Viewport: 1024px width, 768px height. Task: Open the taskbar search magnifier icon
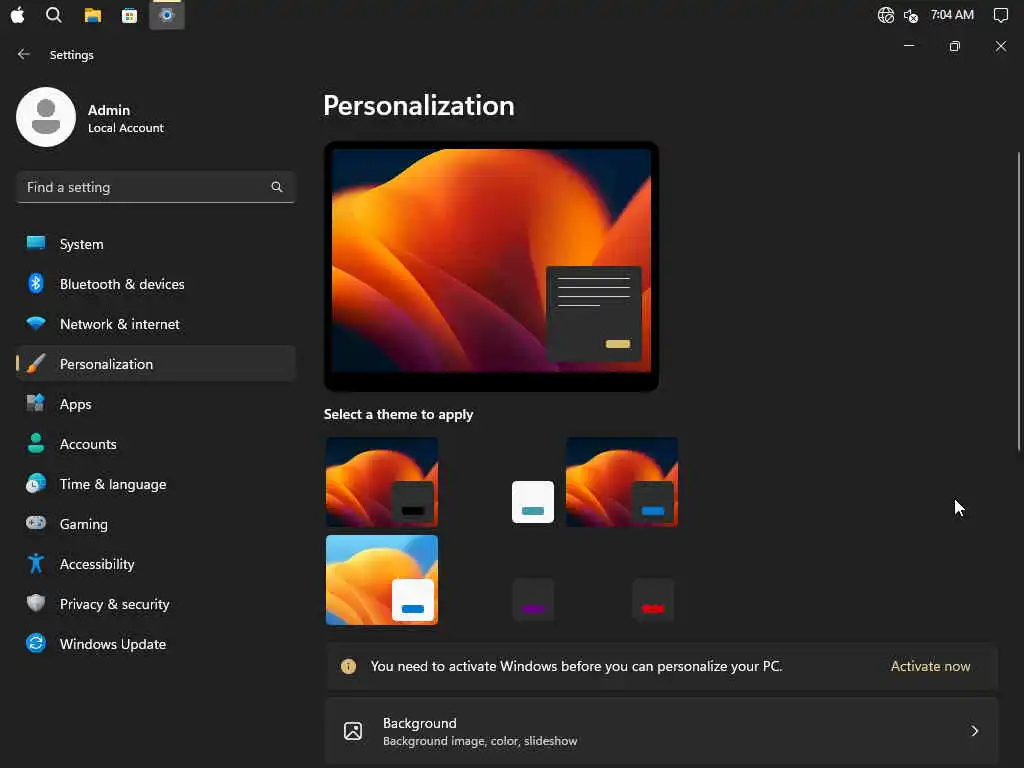pyautogui.click(x=54, y=15)
